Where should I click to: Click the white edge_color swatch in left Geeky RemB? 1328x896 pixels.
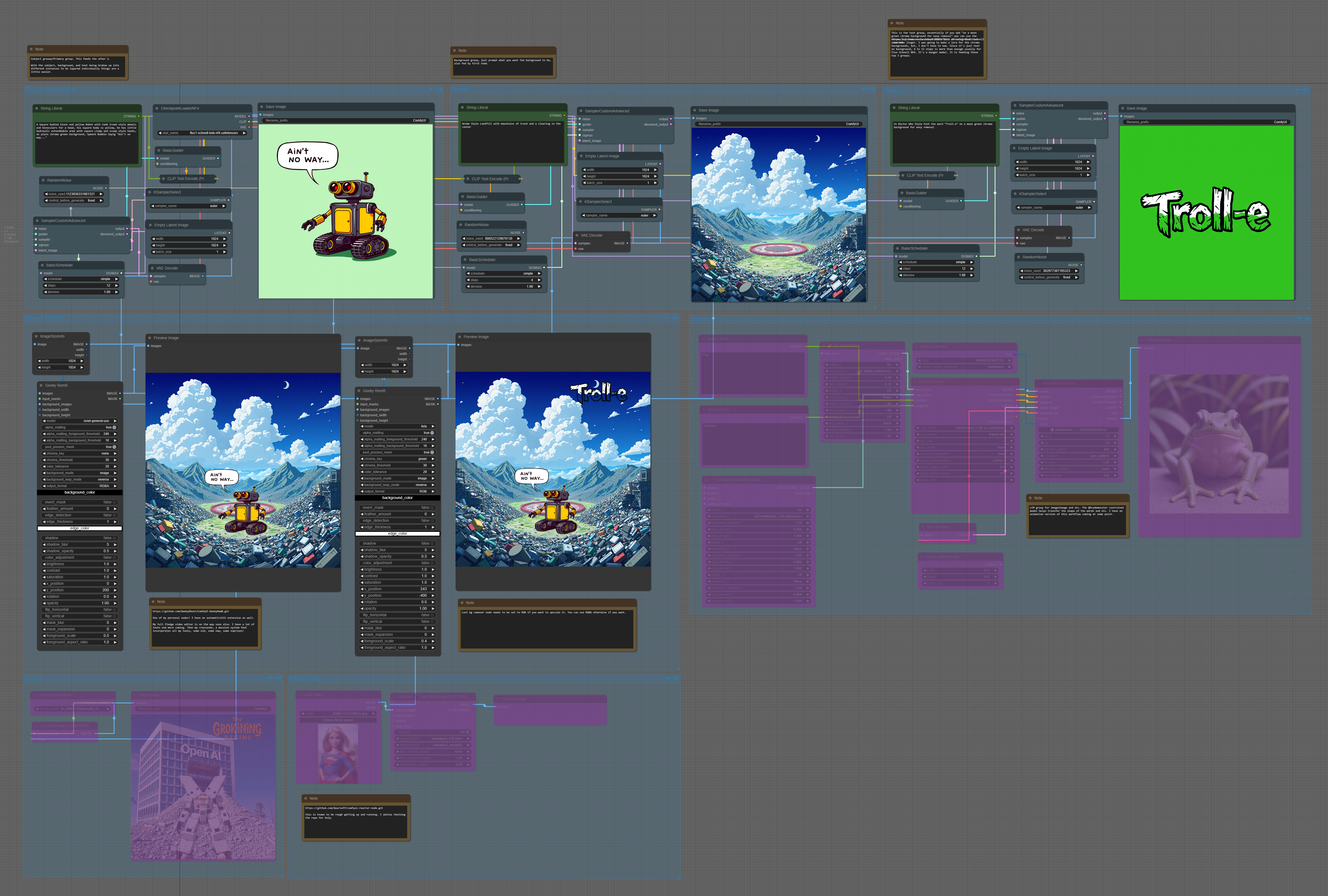pos(80,528)
